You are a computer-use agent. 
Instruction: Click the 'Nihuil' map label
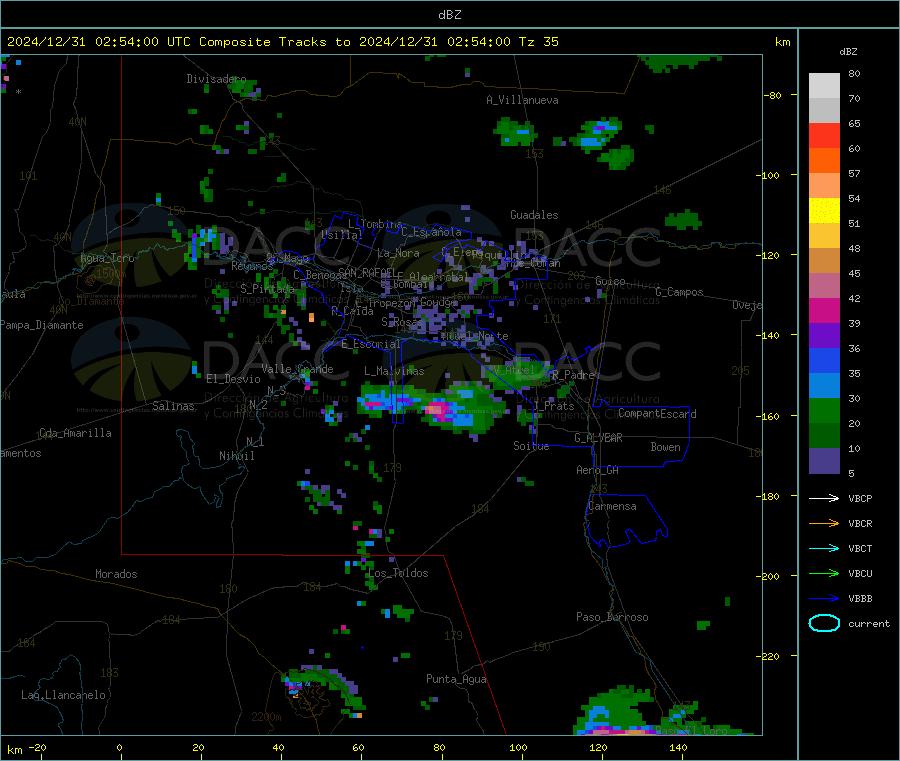click(x=236, y=456)
